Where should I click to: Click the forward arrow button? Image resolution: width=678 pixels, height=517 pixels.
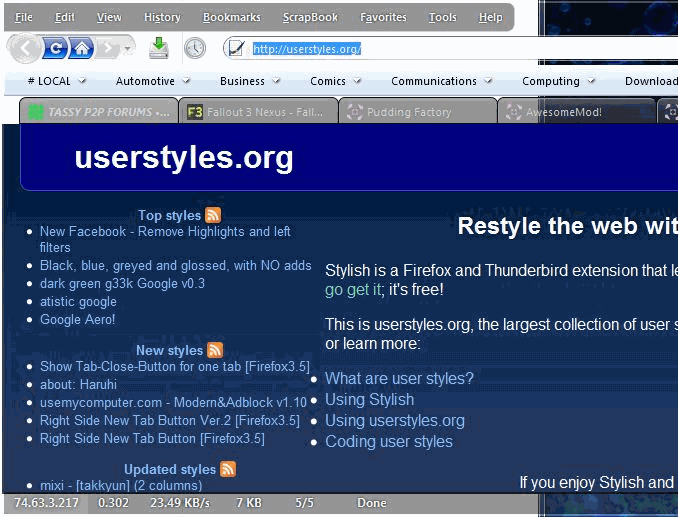coord(108,48)
